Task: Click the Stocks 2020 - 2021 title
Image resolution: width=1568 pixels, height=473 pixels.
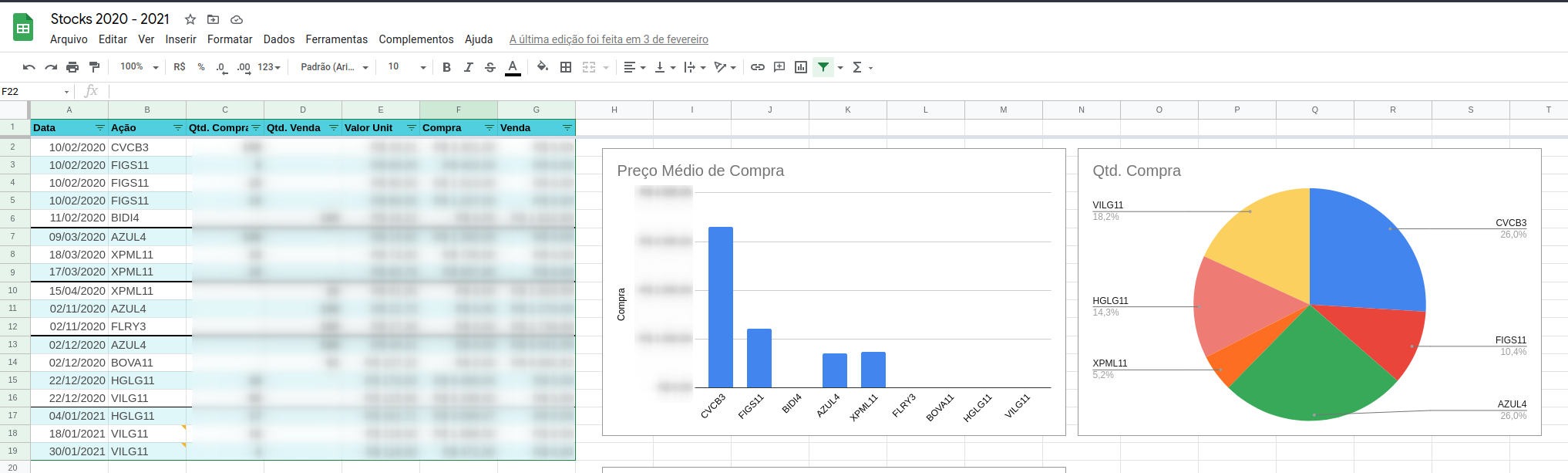Action: point(110,19)
